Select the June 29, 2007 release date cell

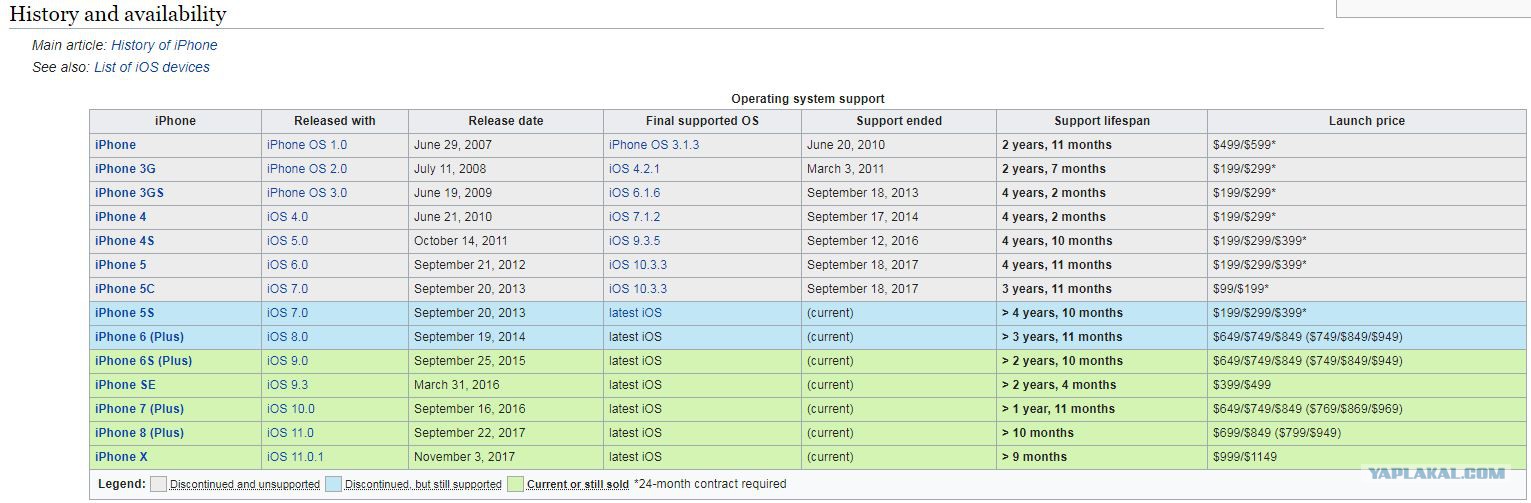(x=506, y=145)
